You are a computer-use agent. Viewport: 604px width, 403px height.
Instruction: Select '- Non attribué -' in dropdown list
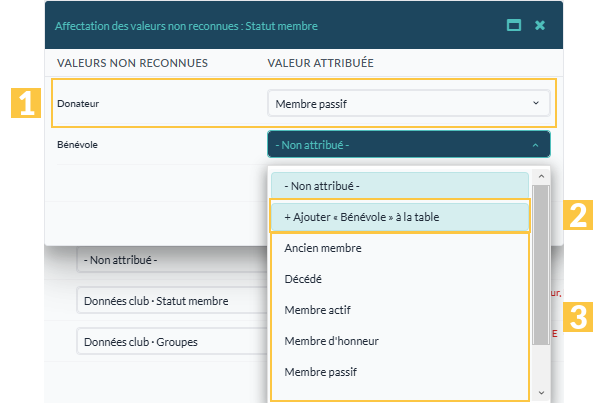(x=400, y=186)
